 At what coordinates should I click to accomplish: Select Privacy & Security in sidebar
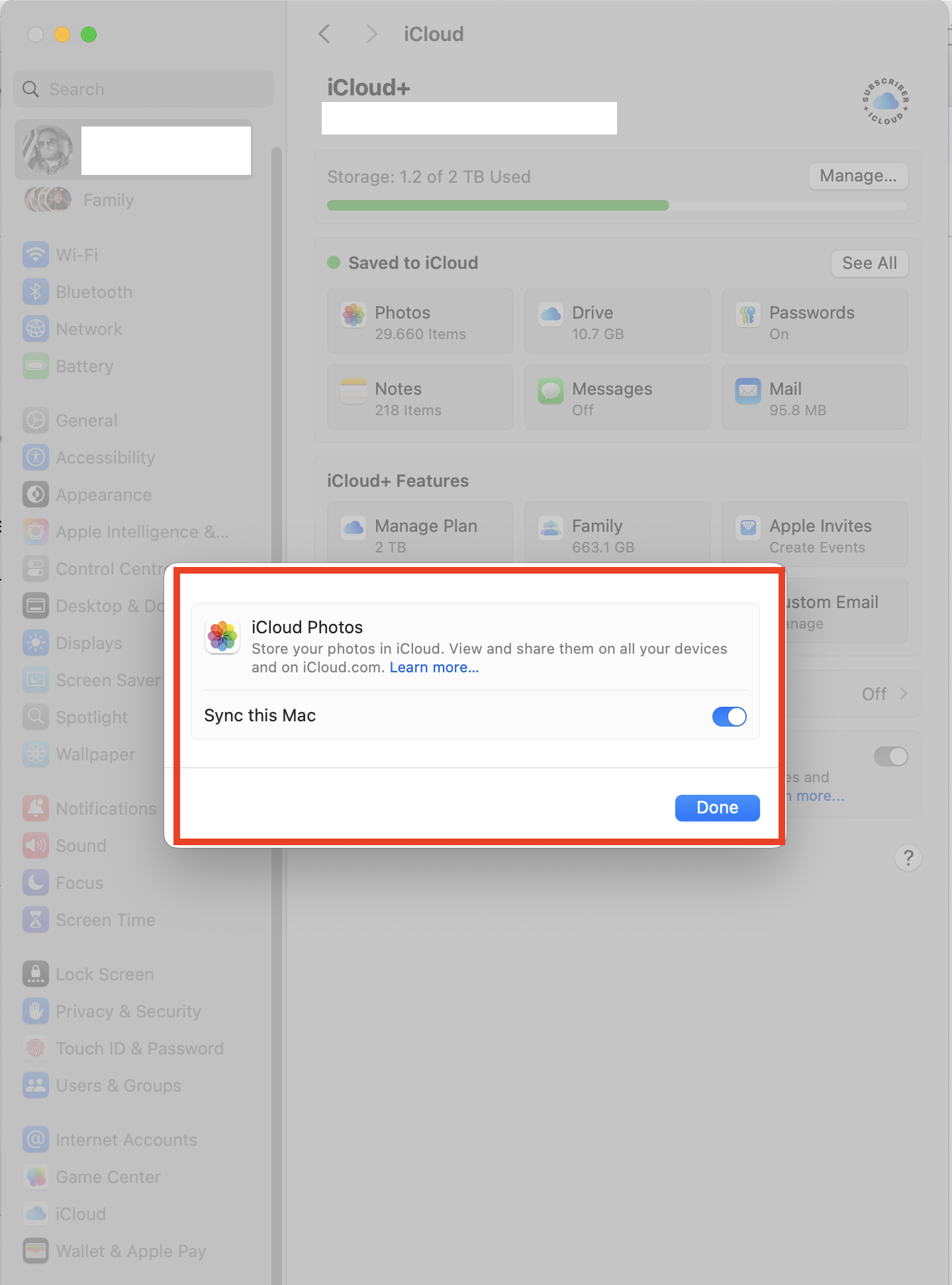click(x=128, y=1011)
